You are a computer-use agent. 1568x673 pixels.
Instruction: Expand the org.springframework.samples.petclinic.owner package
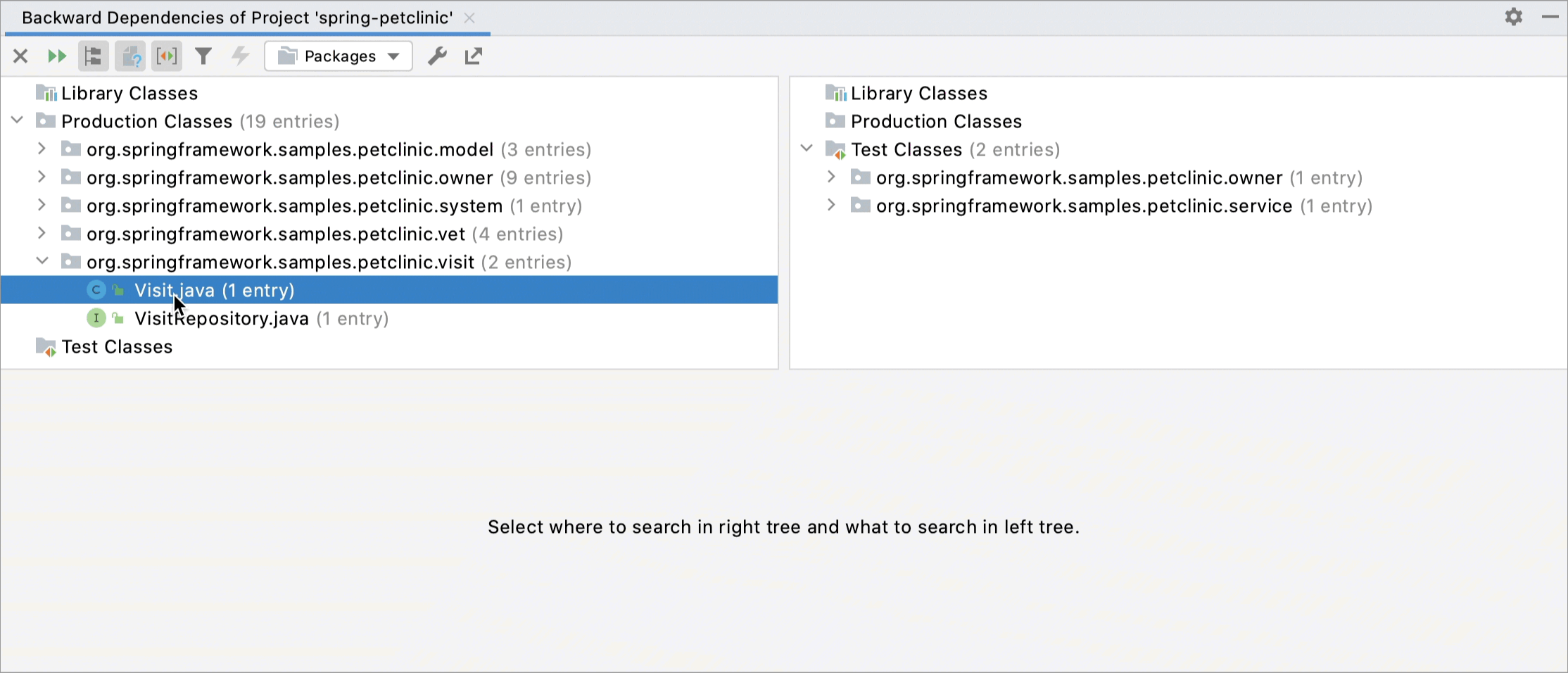(x=42, y=177)
